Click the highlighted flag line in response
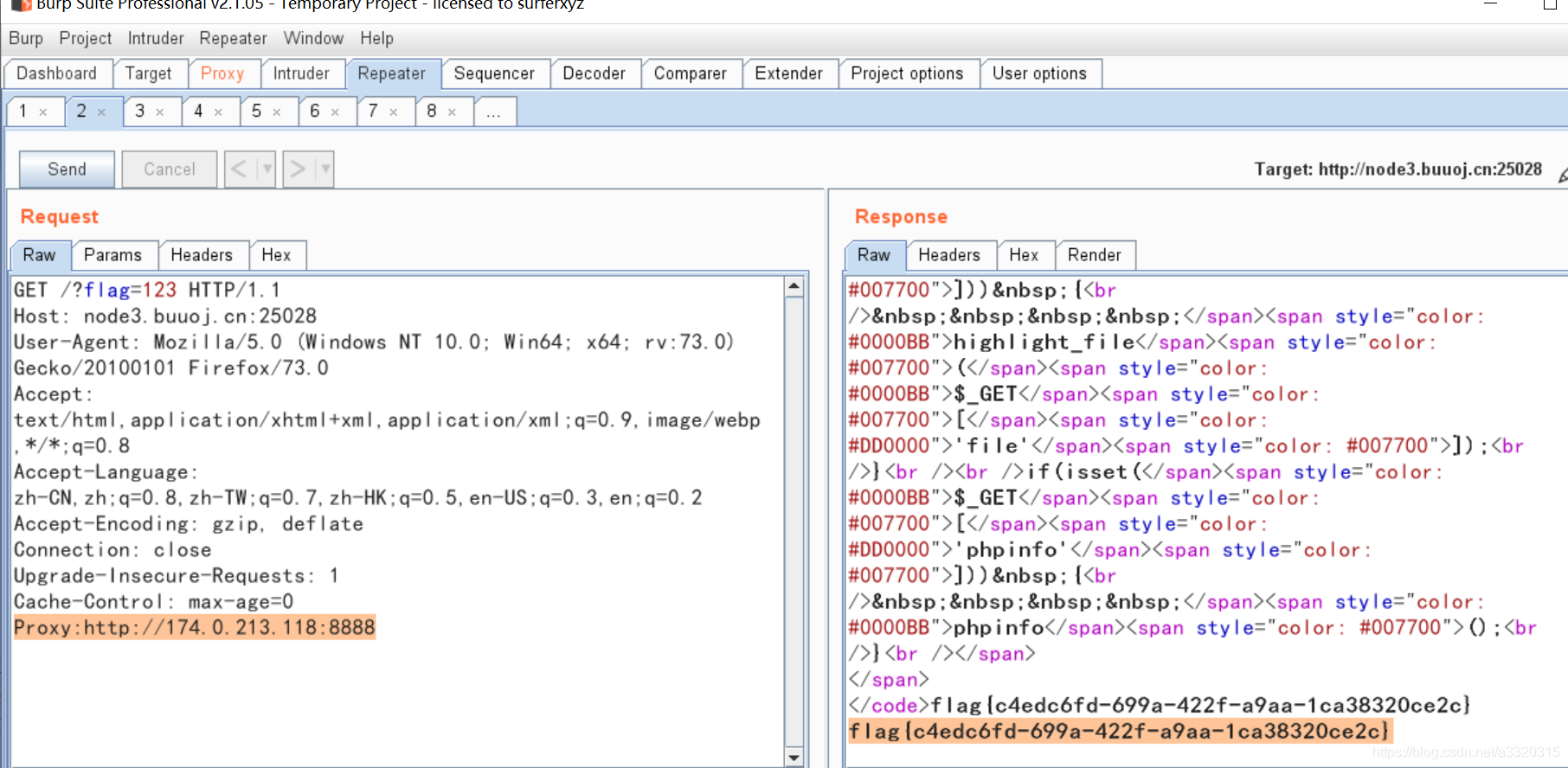This screenshot has height=768, width=1568. [1120, 731]
